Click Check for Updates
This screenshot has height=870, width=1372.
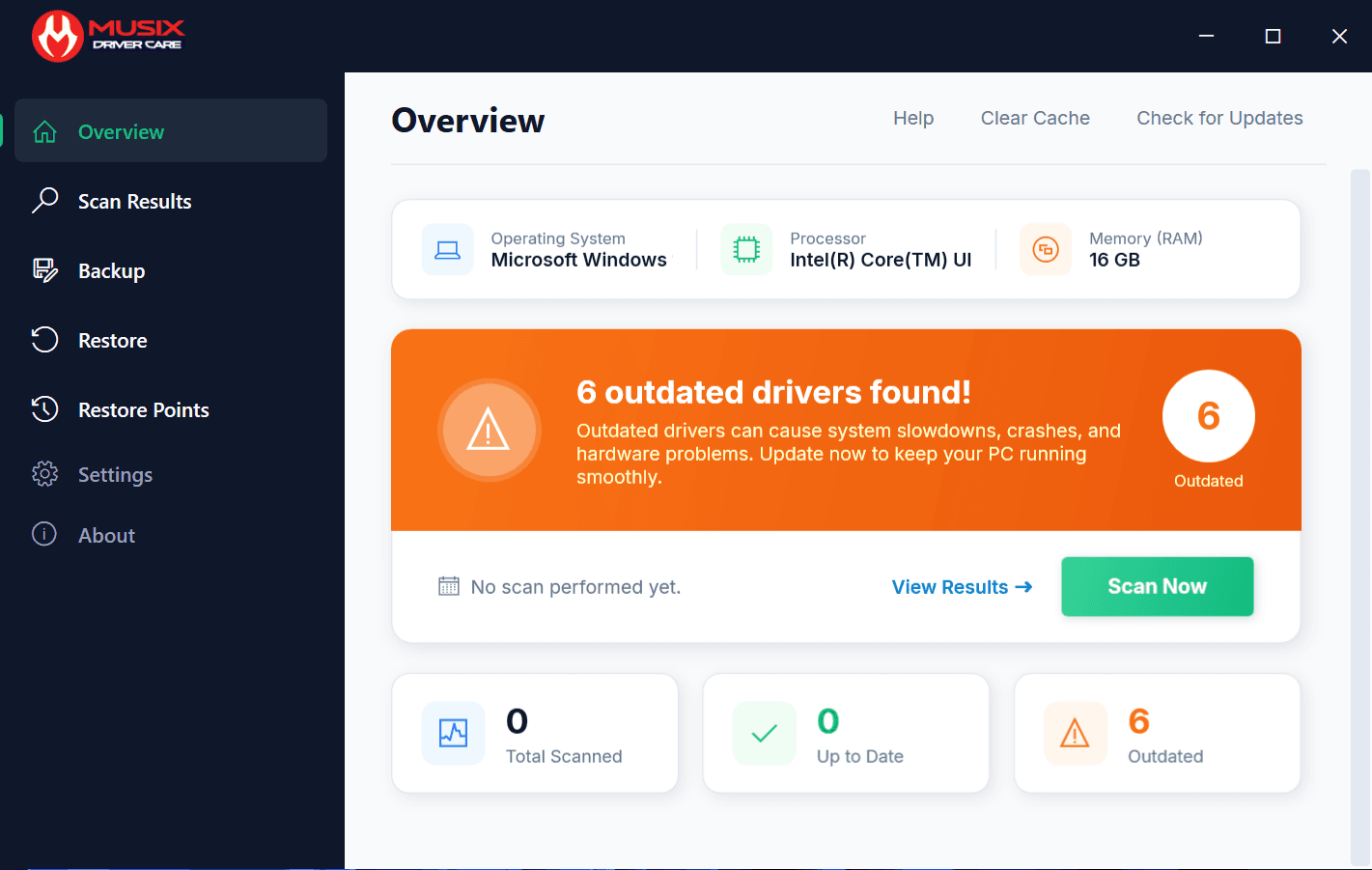pyautogui.click(x=1219, y=118)
